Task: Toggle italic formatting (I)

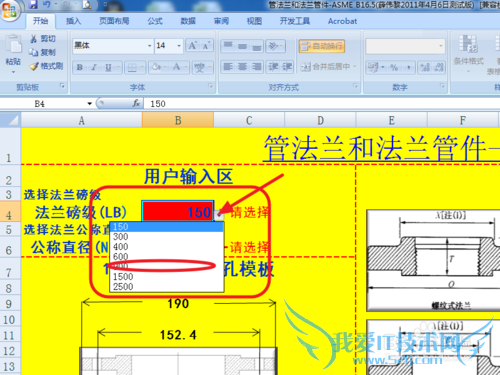Action: [94, 67]
